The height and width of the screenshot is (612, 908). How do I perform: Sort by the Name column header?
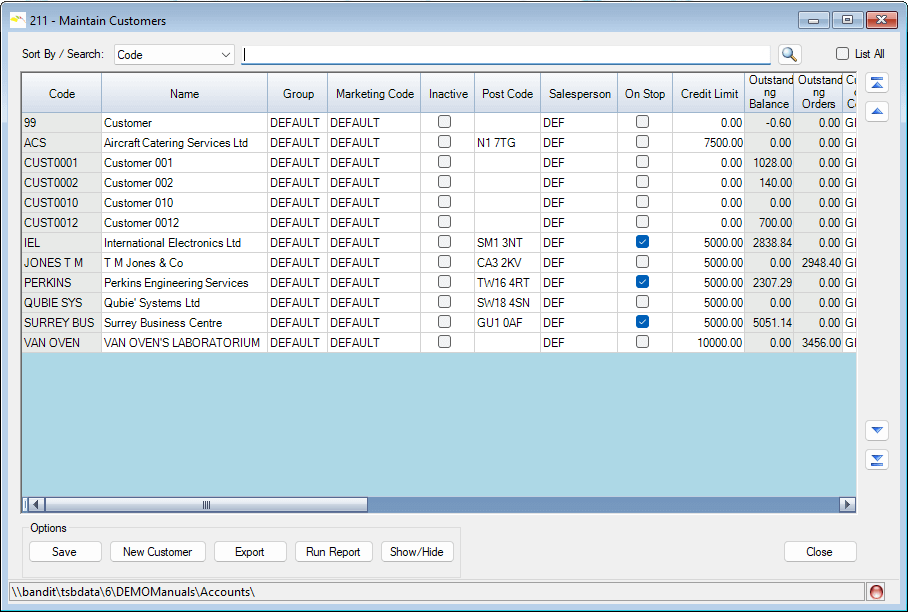[184, 94]
